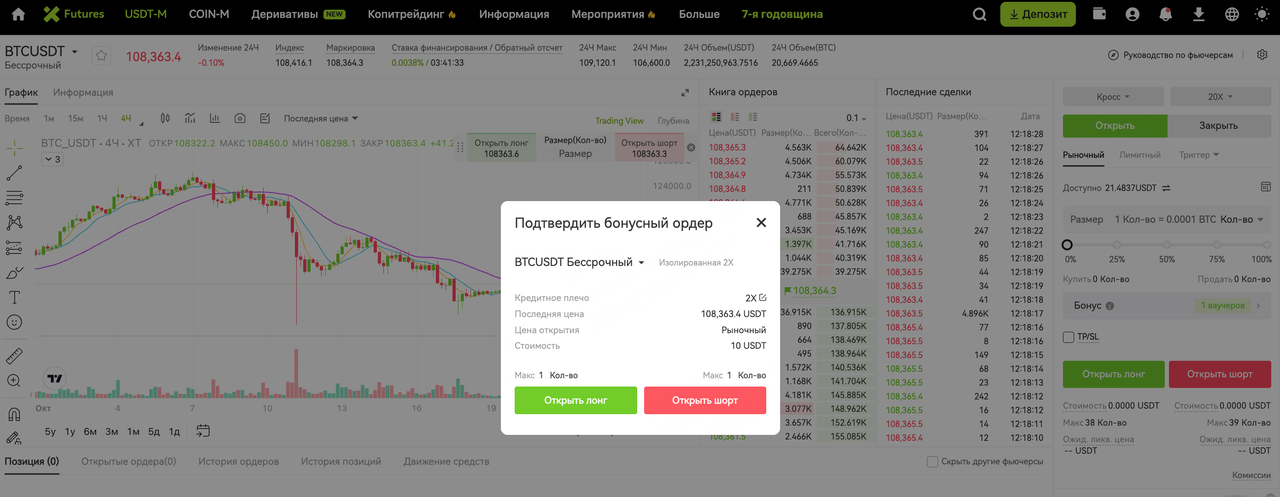Open the BTCUSDT pair dropdown in header
The height and width of the screenshot is (497, 1280).
41,51
